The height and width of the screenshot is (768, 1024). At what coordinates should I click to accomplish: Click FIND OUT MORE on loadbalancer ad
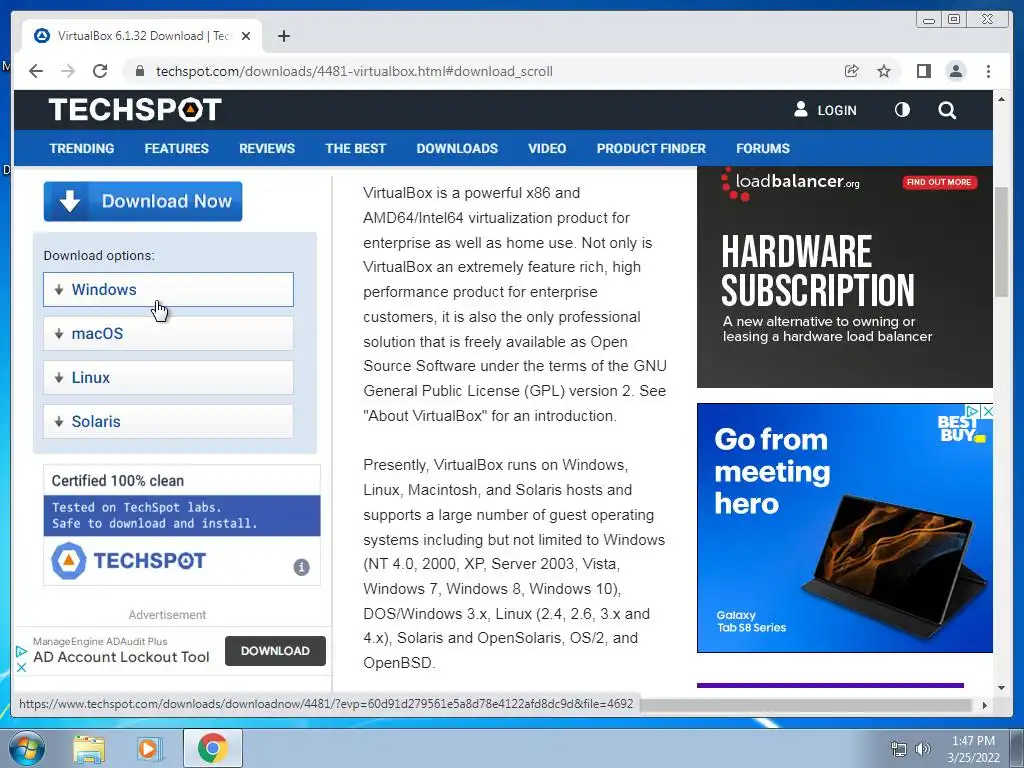pos(939,182)
